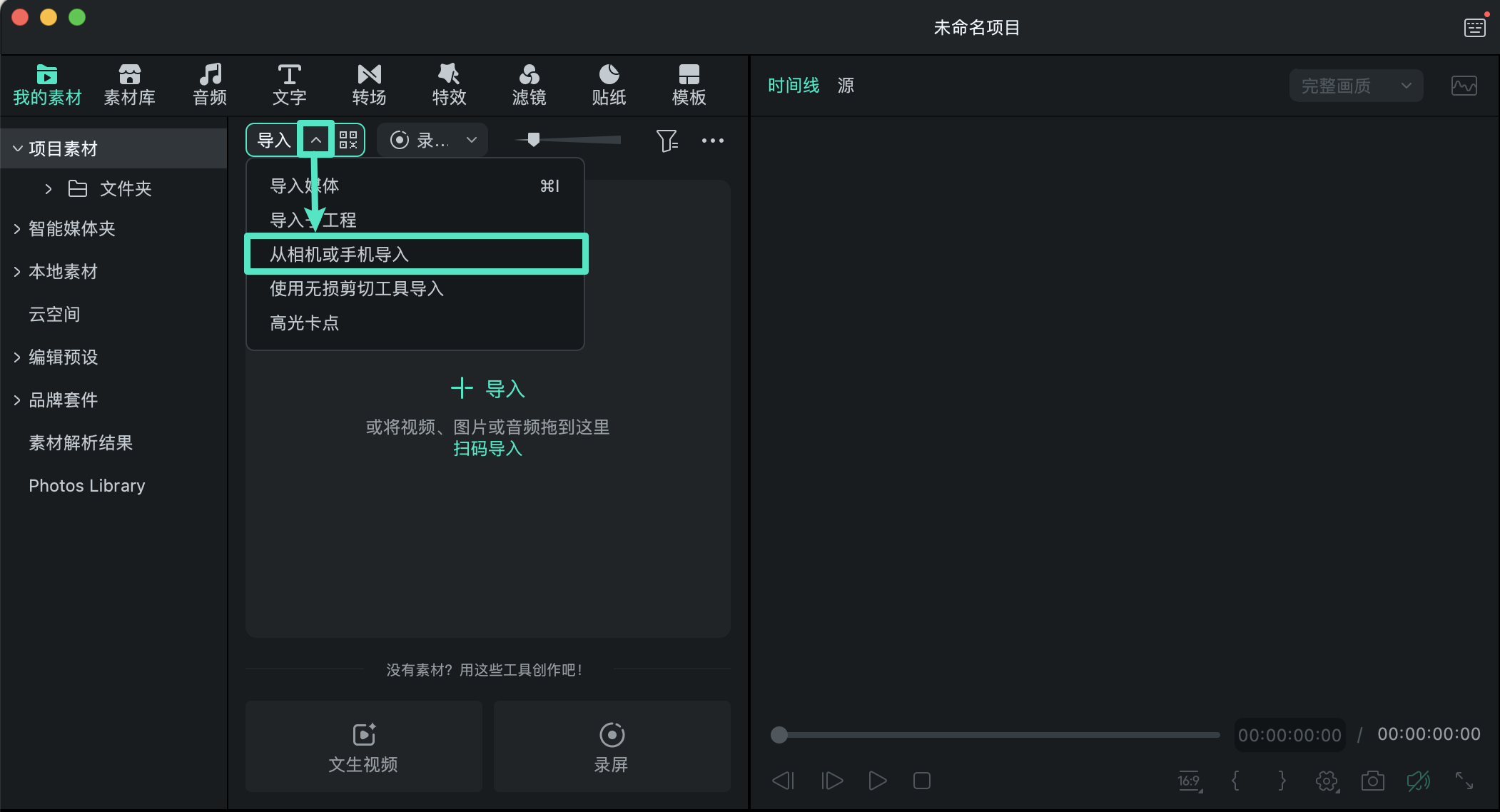The width and height of the screenshot is (1500, 812).
Task: Click the thumbnail size slider
Action: point(568,140)
